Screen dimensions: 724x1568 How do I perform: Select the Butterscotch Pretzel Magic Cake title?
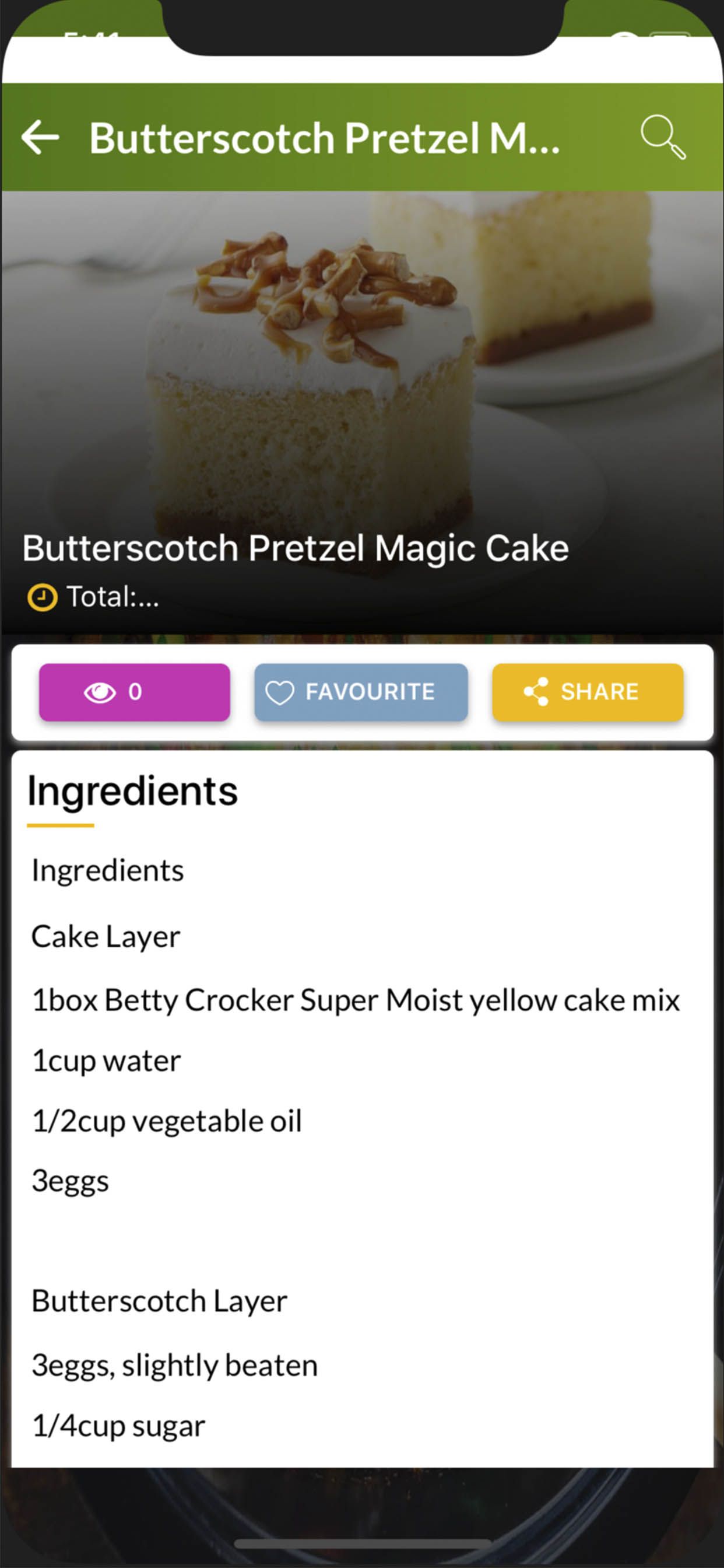[x=295, y=548]
